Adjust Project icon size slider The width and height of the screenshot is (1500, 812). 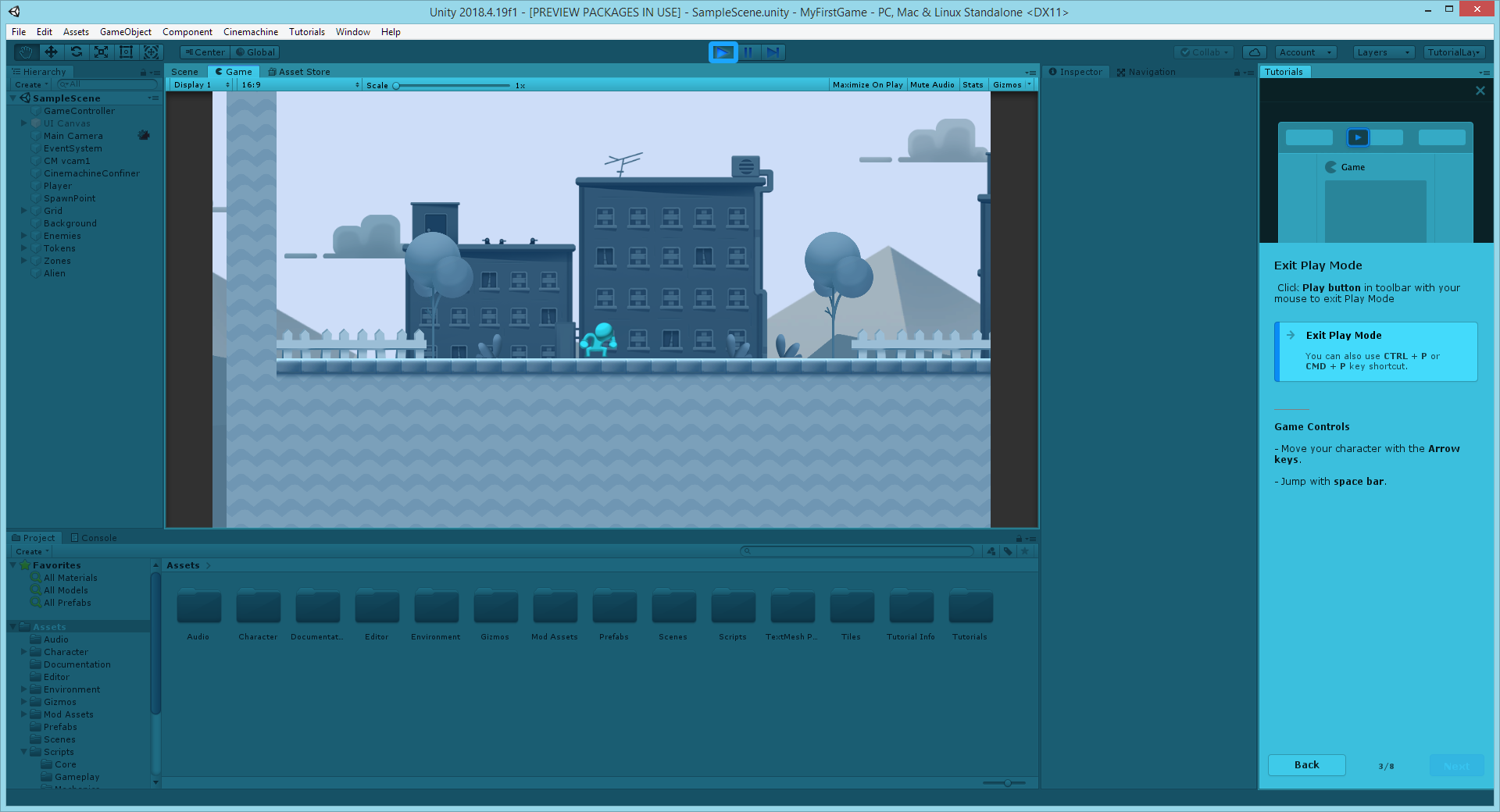point(1007,782)
